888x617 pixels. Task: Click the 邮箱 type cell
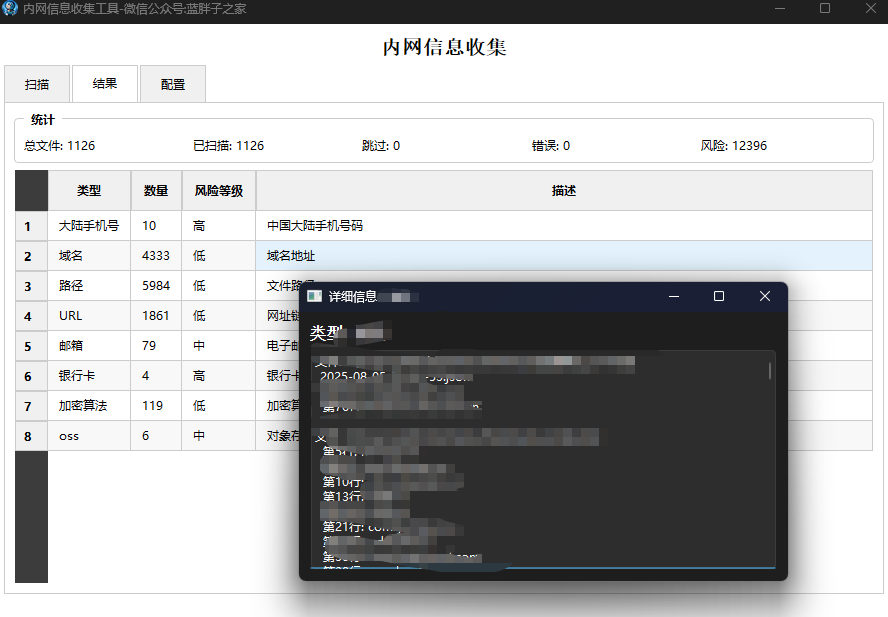click(89, 346)
